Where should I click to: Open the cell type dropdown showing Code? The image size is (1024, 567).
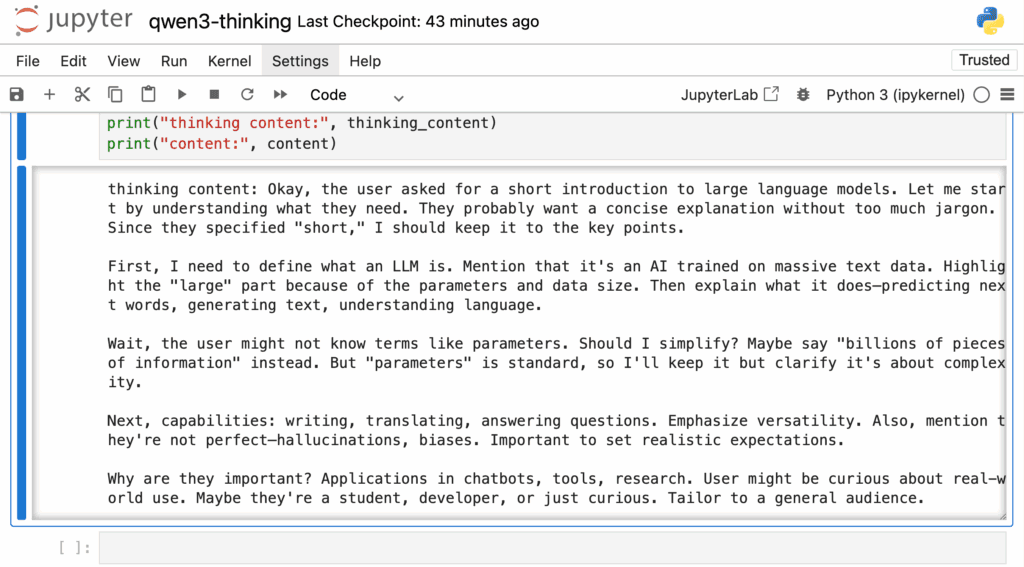pos(356,95)
